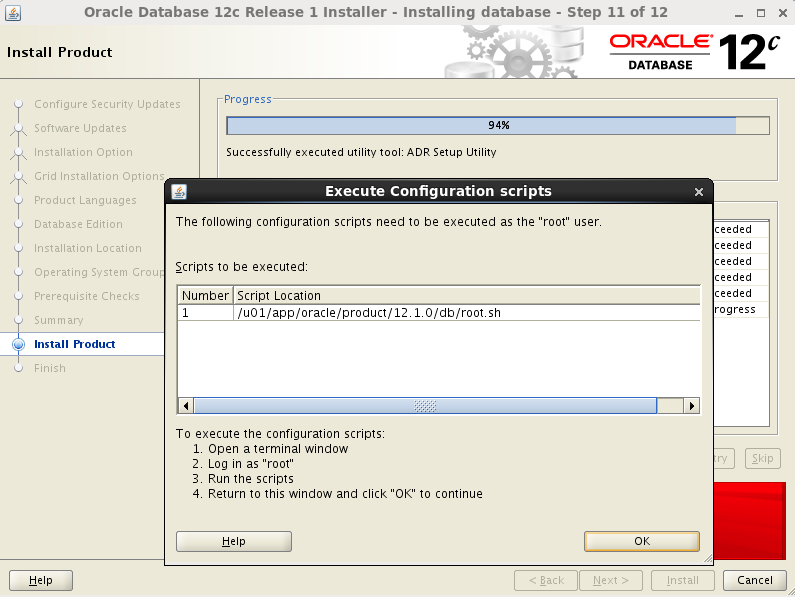
Task: Select the cell with number 1
Action: click(205, 313)
